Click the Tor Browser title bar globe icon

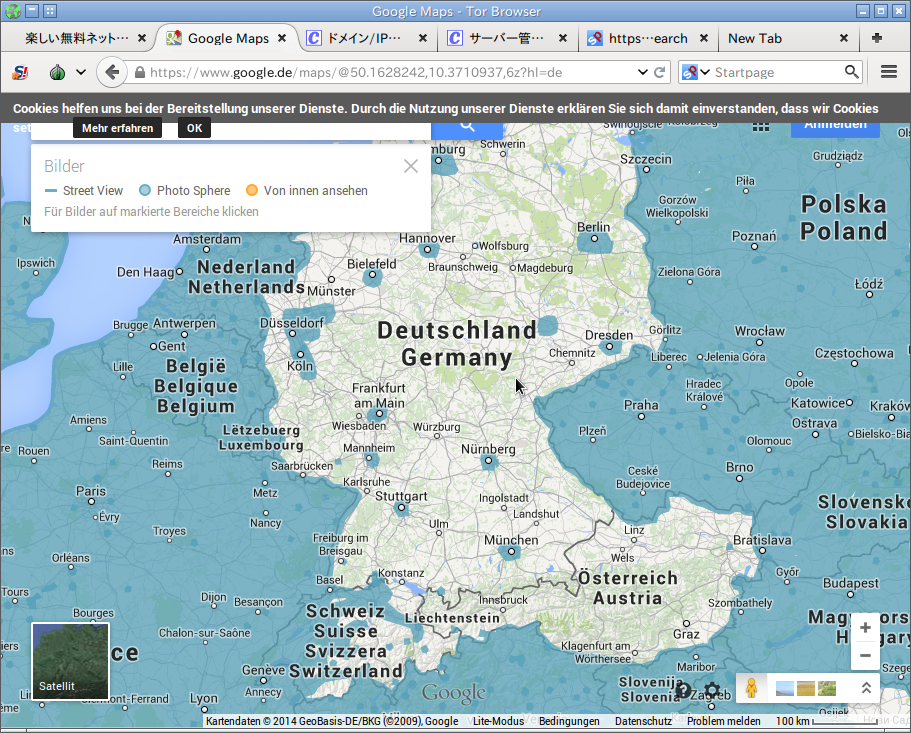coord(13,10)
